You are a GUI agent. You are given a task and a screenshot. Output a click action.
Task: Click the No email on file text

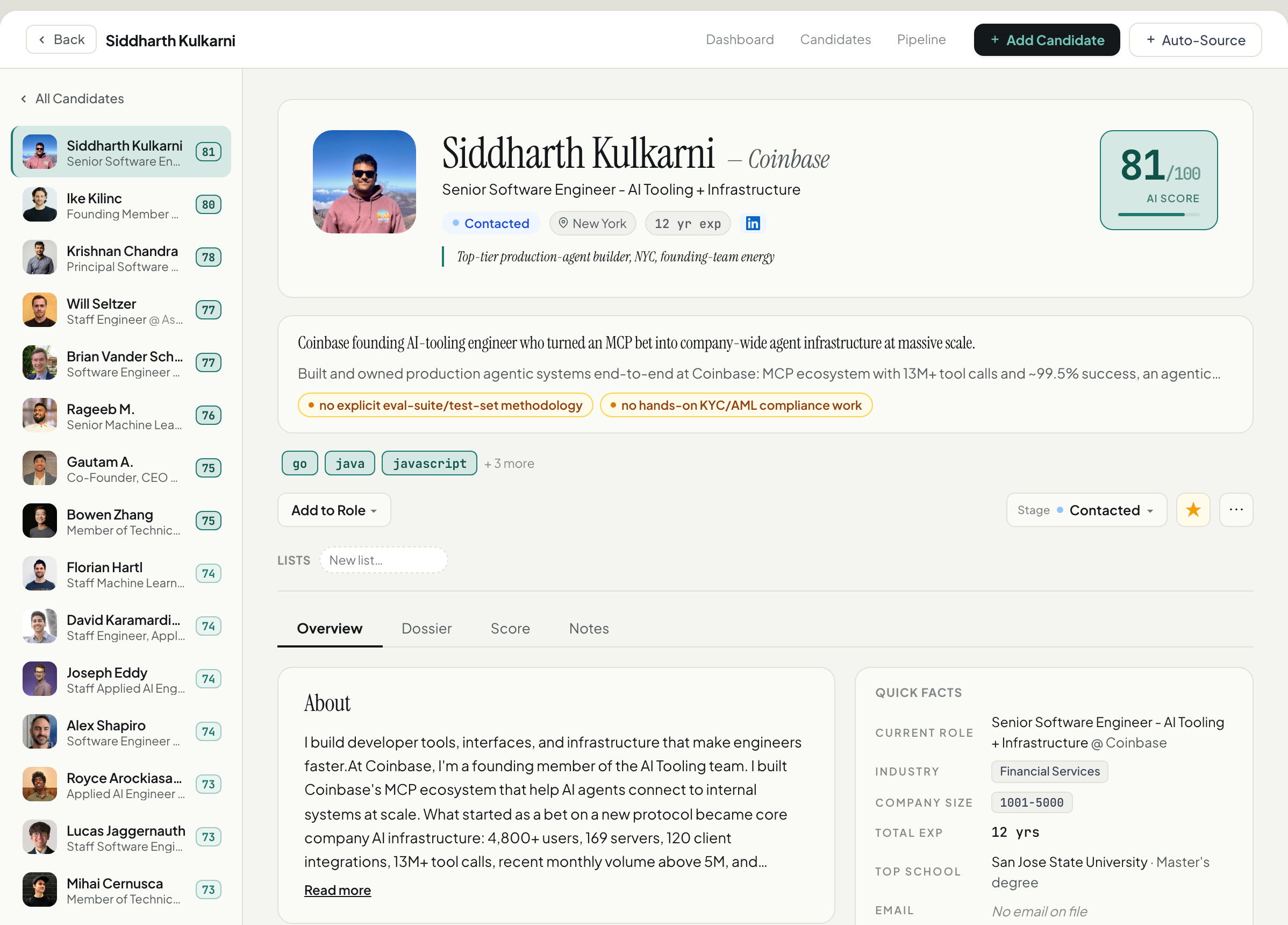click(1039, 912)
